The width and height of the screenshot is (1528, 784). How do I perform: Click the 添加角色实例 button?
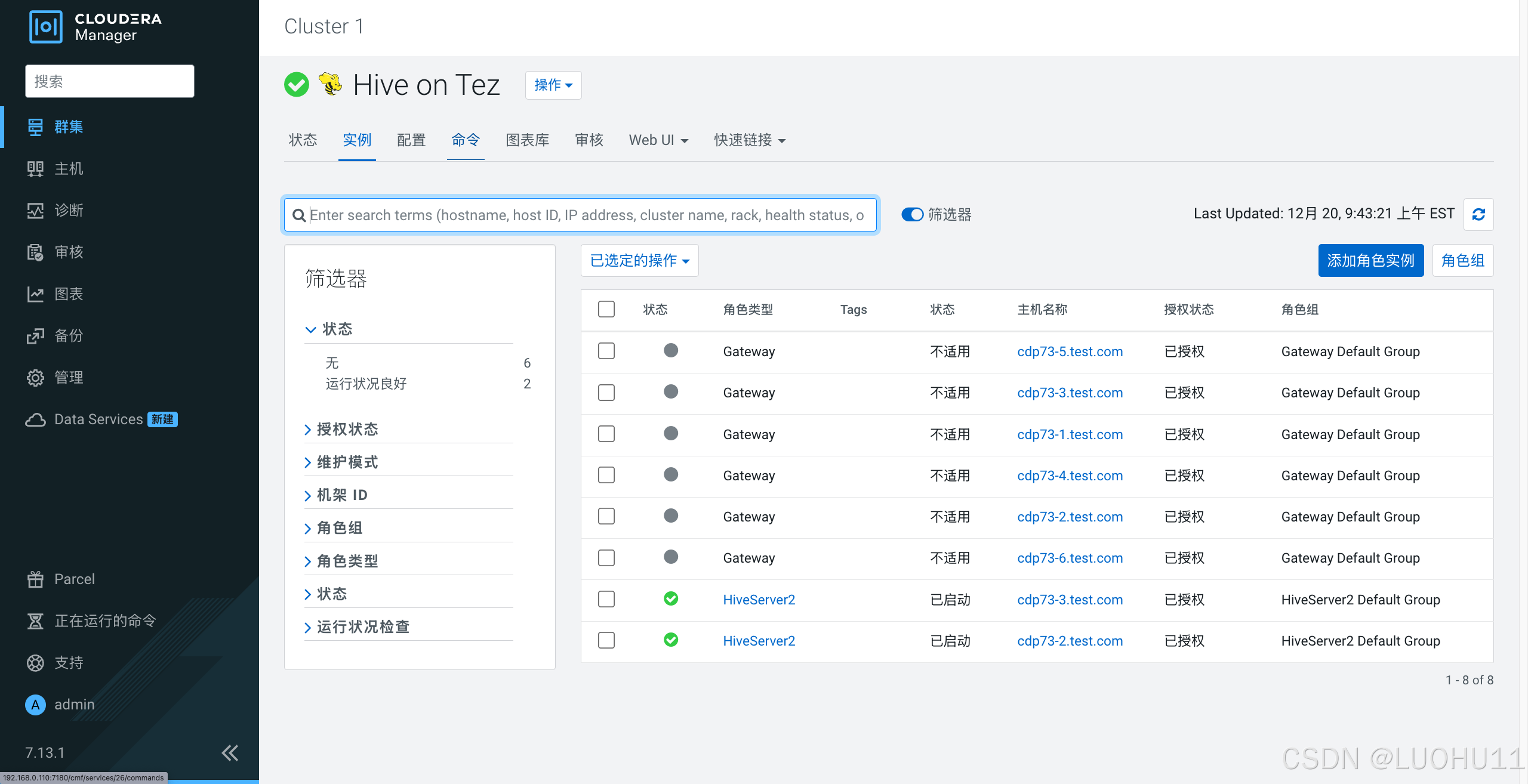(x=1370, y=261)
